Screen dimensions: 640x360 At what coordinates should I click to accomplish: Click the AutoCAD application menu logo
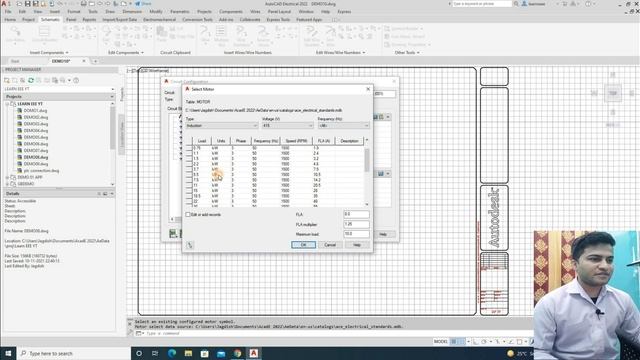5,4
